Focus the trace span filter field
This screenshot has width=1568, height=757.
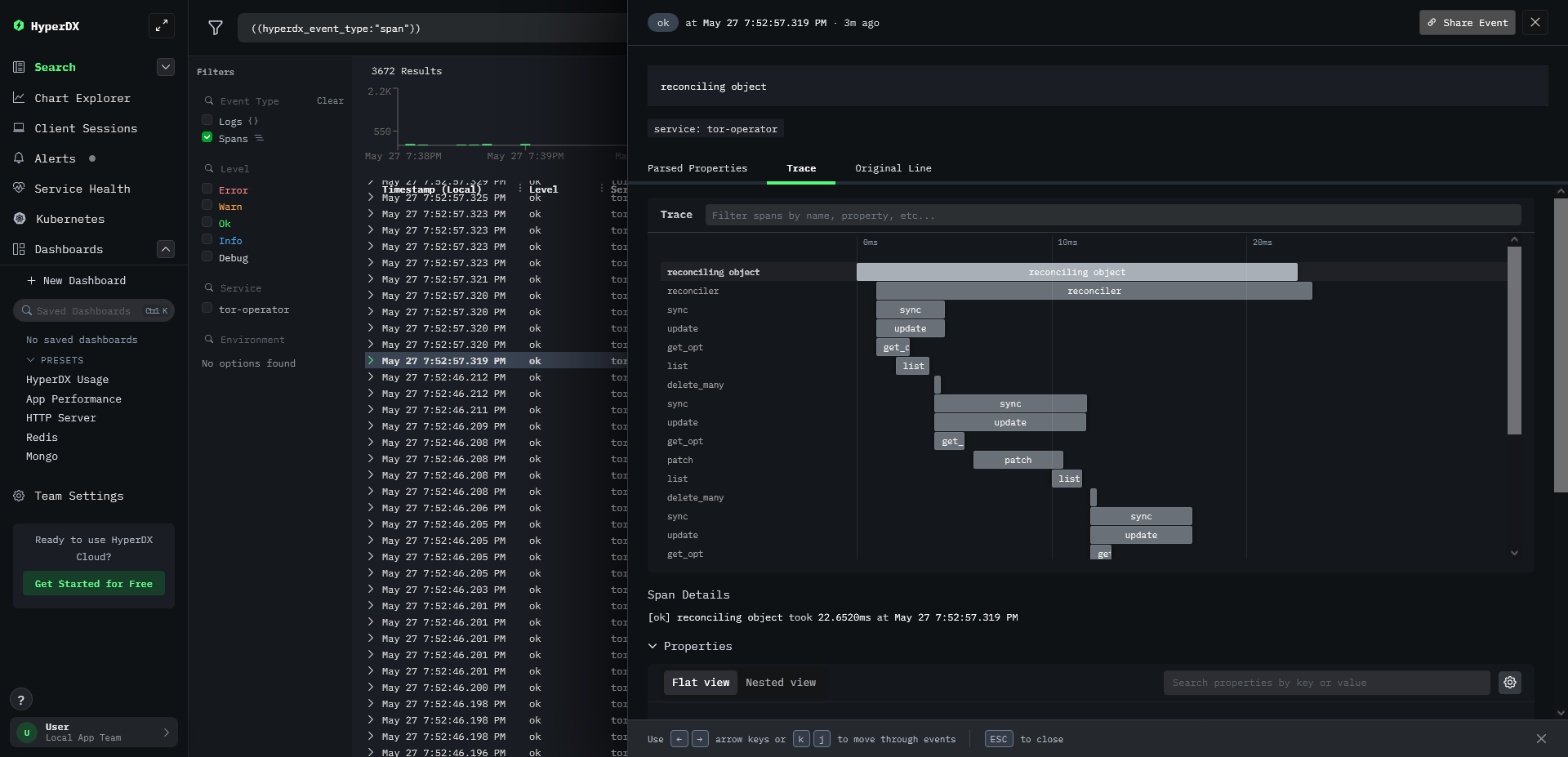click(x=1113, y=215)
